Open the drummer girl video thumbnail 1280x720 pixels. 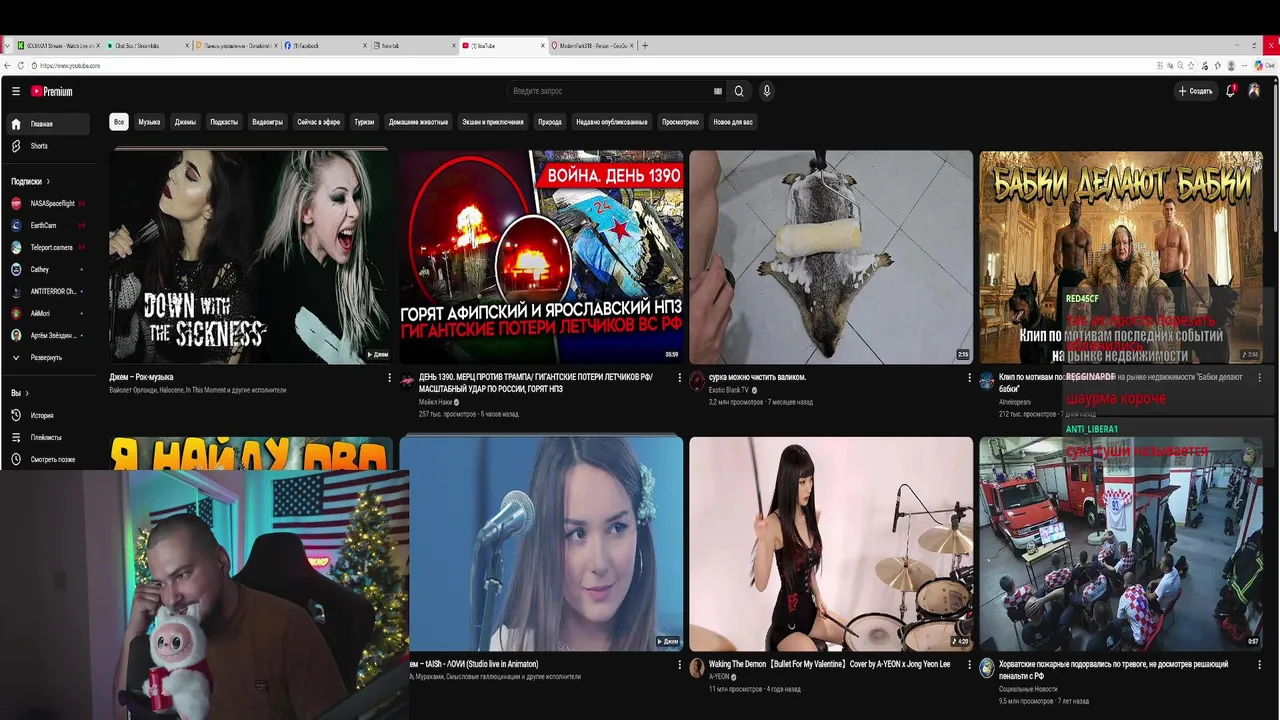[831, 543]
